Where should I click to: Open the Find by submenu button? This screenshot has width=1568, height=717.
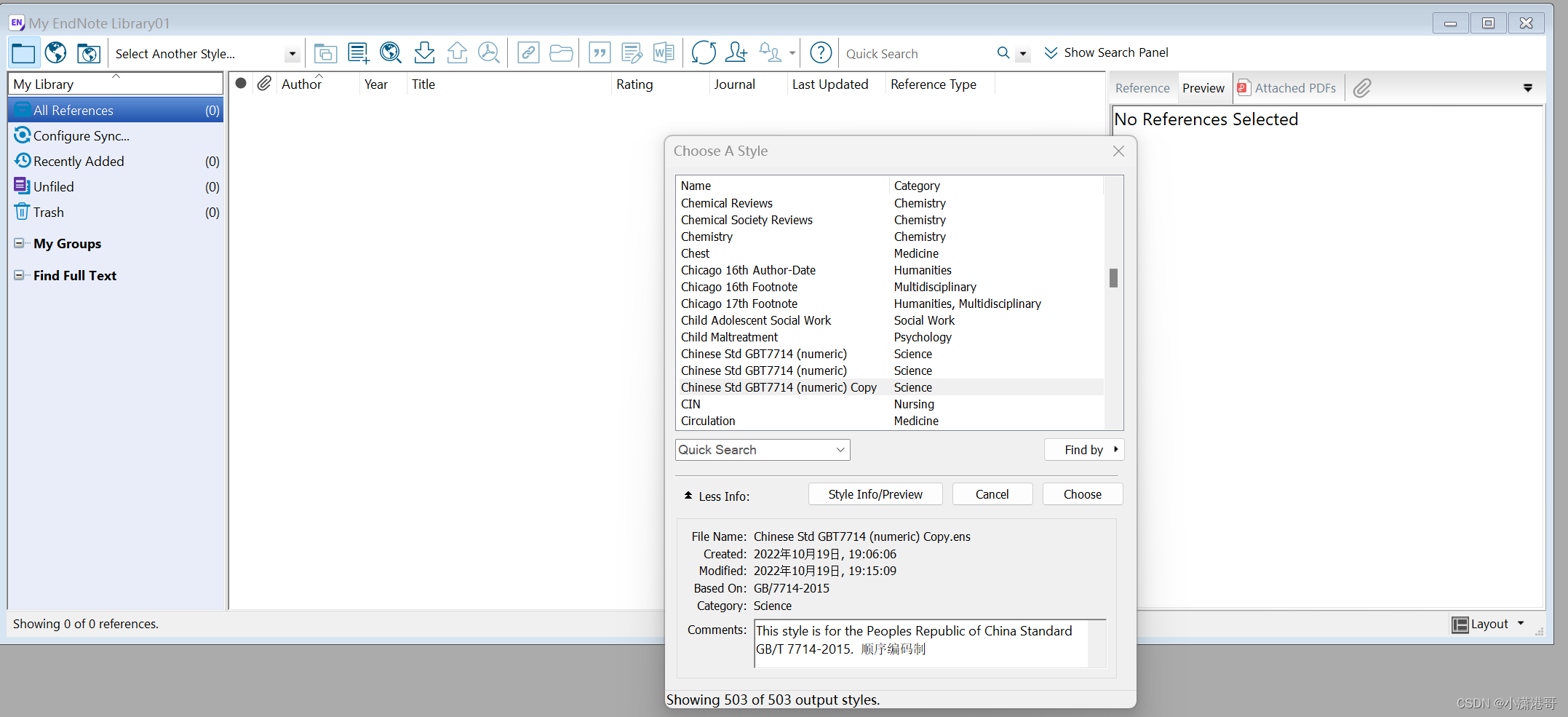click(x=1084, y=450)
